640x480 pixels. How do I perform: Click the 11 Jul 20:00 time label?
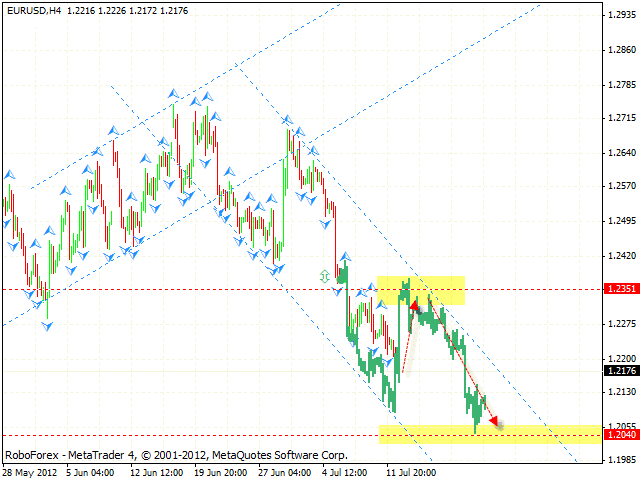click(411, 473)
